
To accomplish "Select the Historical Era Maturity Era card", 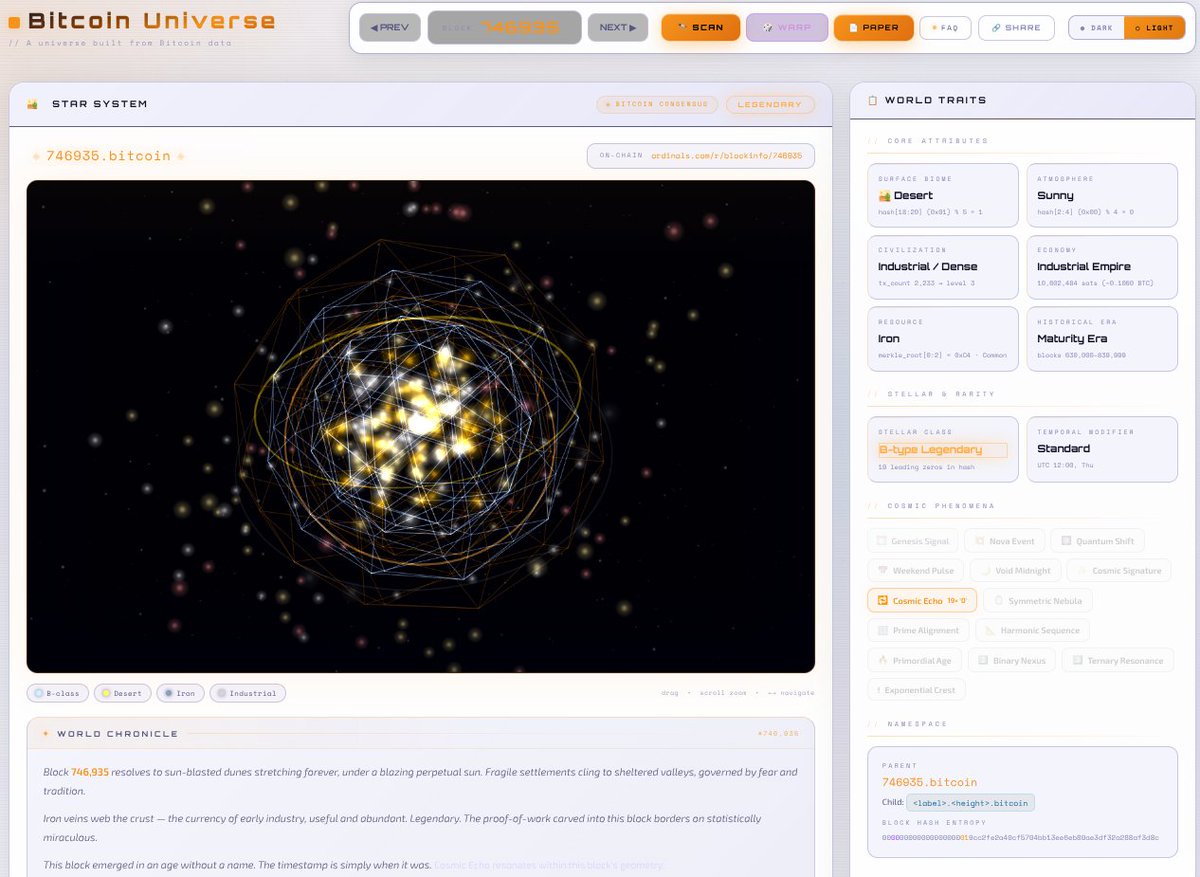I will [1102, 338].
